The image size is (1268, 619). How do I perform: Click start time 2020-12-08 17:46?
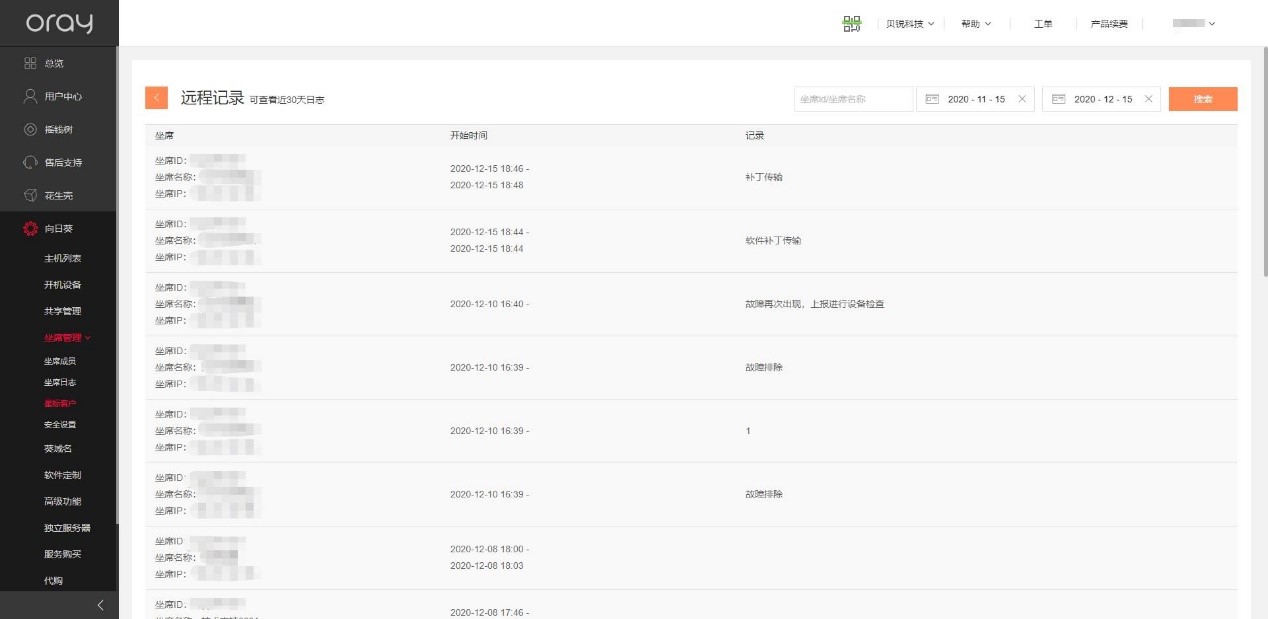coord(490,612)
